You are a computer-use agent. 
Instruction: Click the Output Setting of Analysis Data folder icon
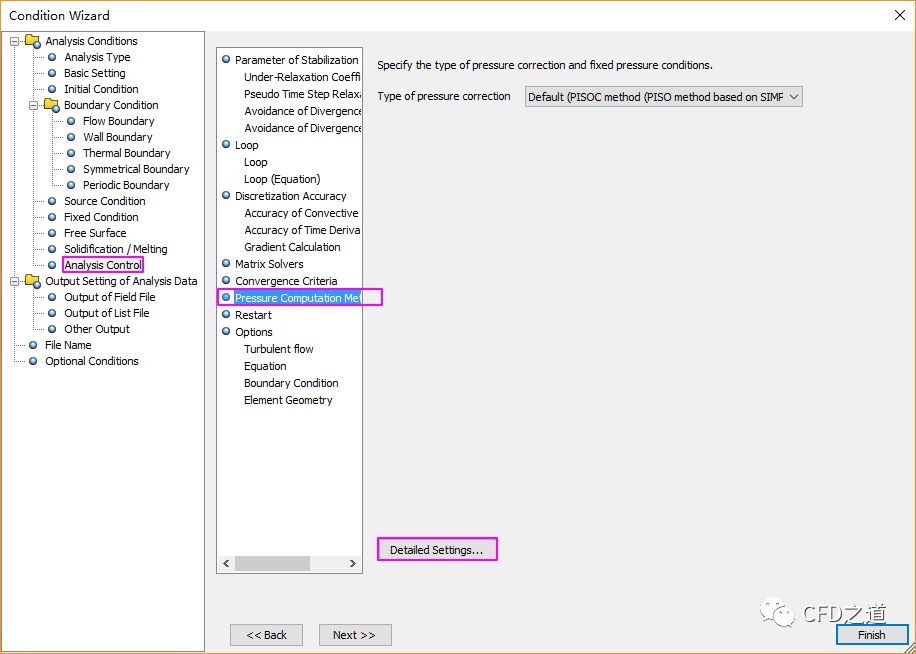point(32,281)
